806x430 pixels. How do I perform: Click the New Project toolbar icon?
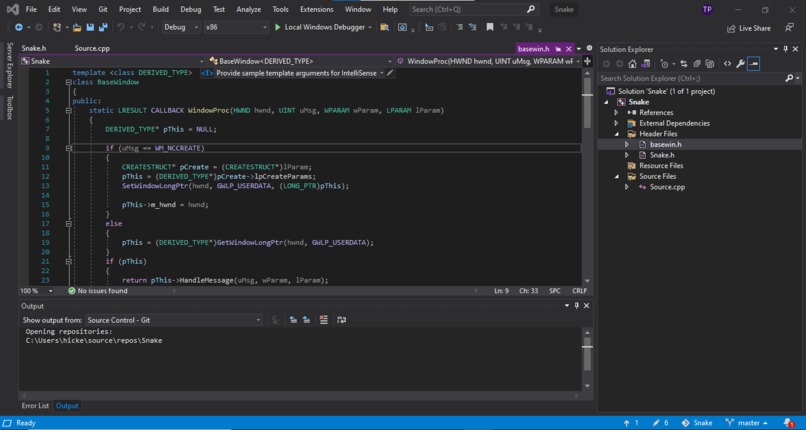click(x=57, y=27)
